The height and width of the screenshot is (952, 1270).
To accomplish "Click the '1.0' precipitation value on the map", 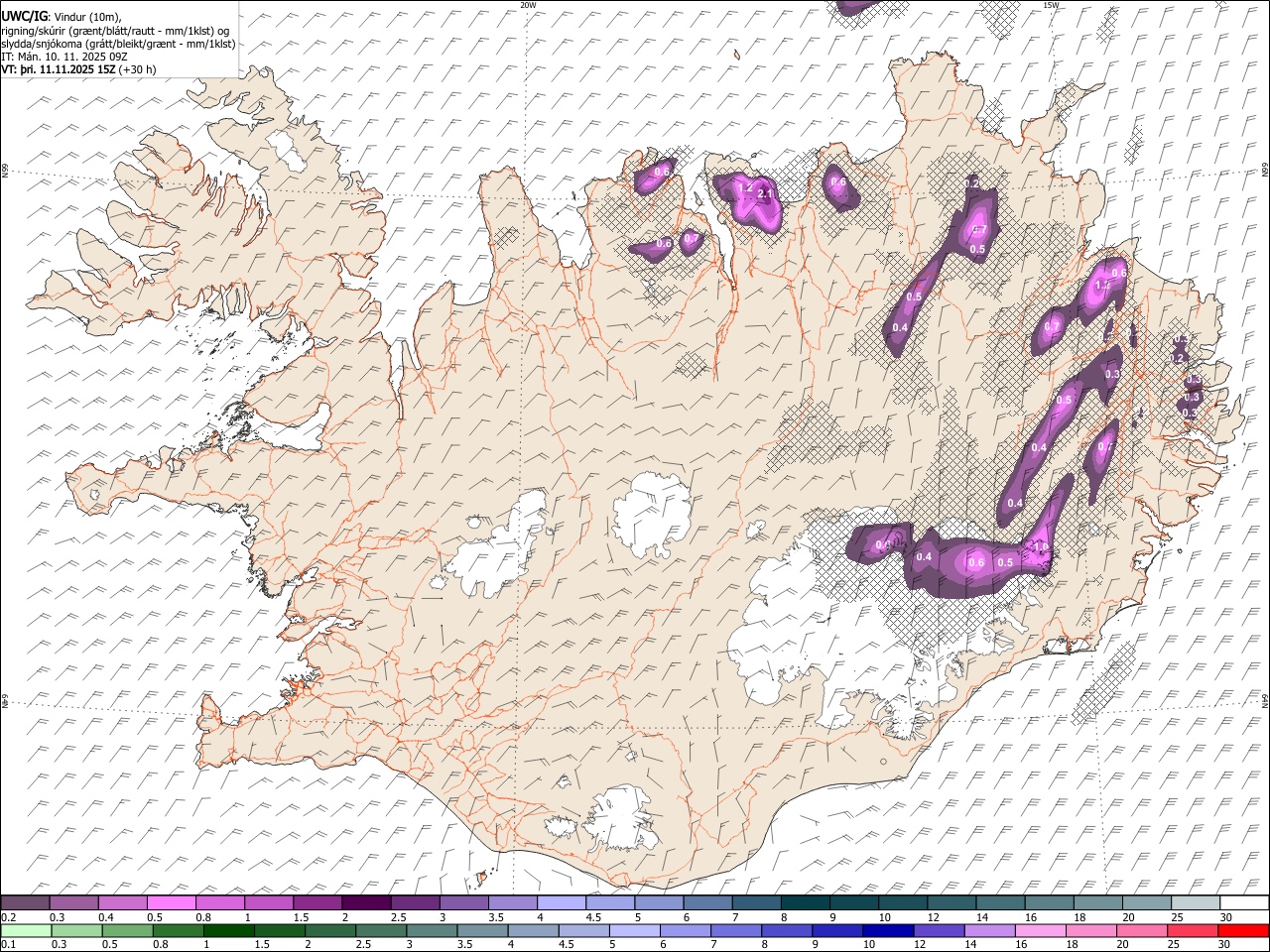I will [1041, 546].
